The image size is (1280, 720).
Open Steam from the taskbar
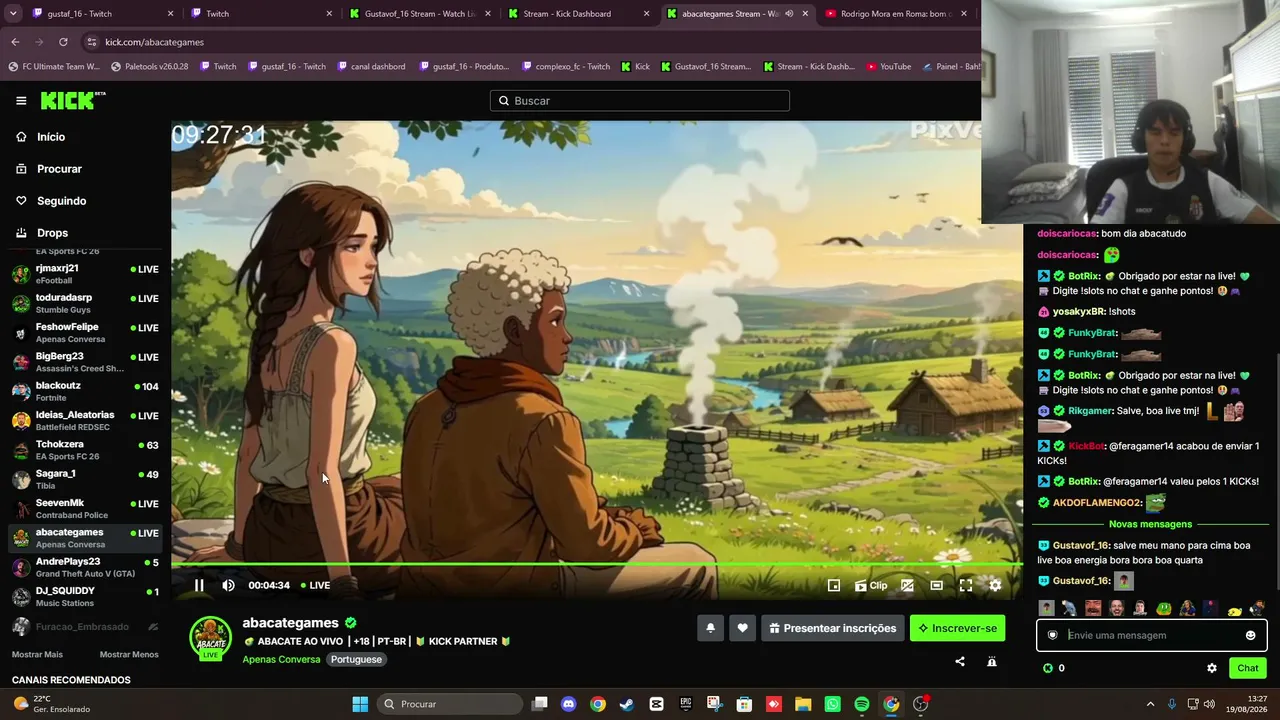[x=627, y=704]
